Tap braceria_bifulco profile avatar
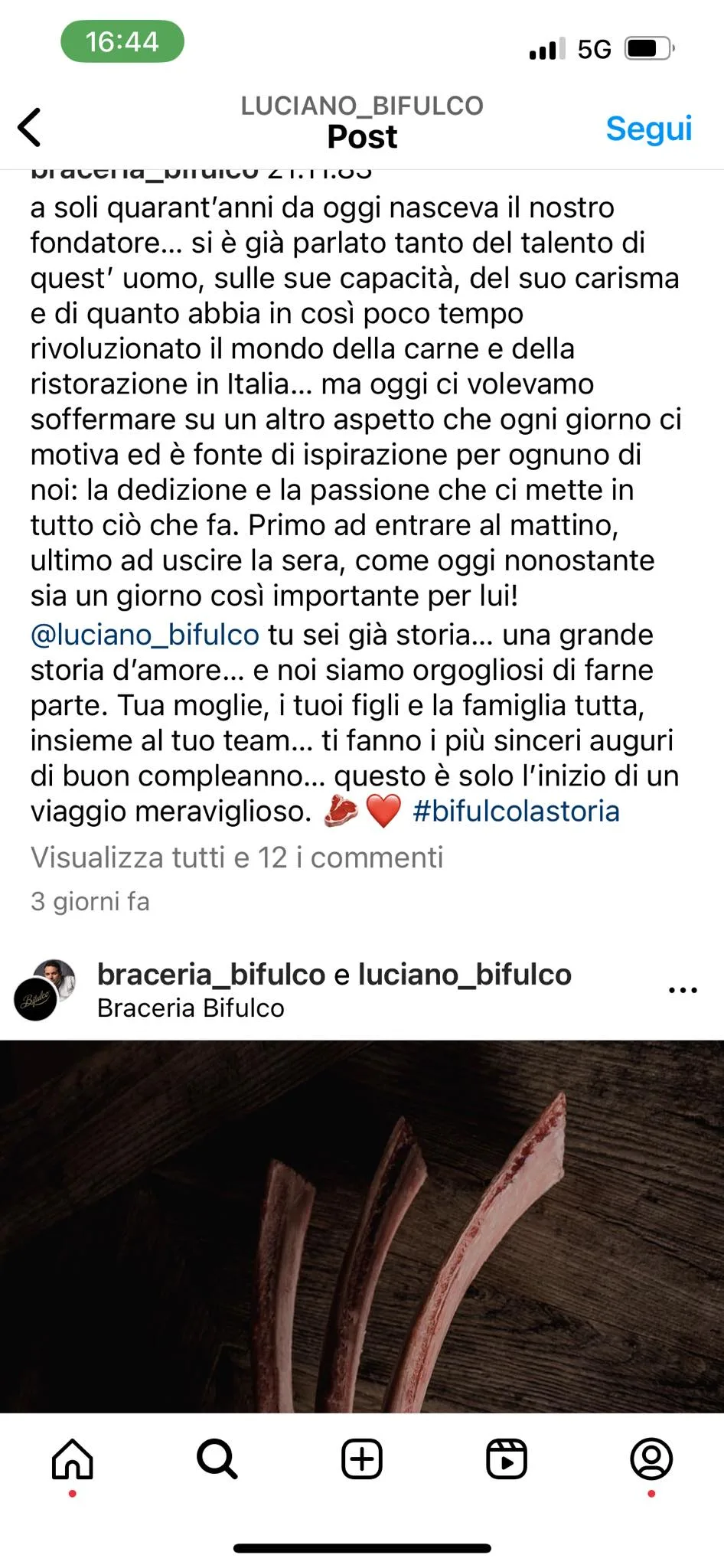 pos(45,989)
